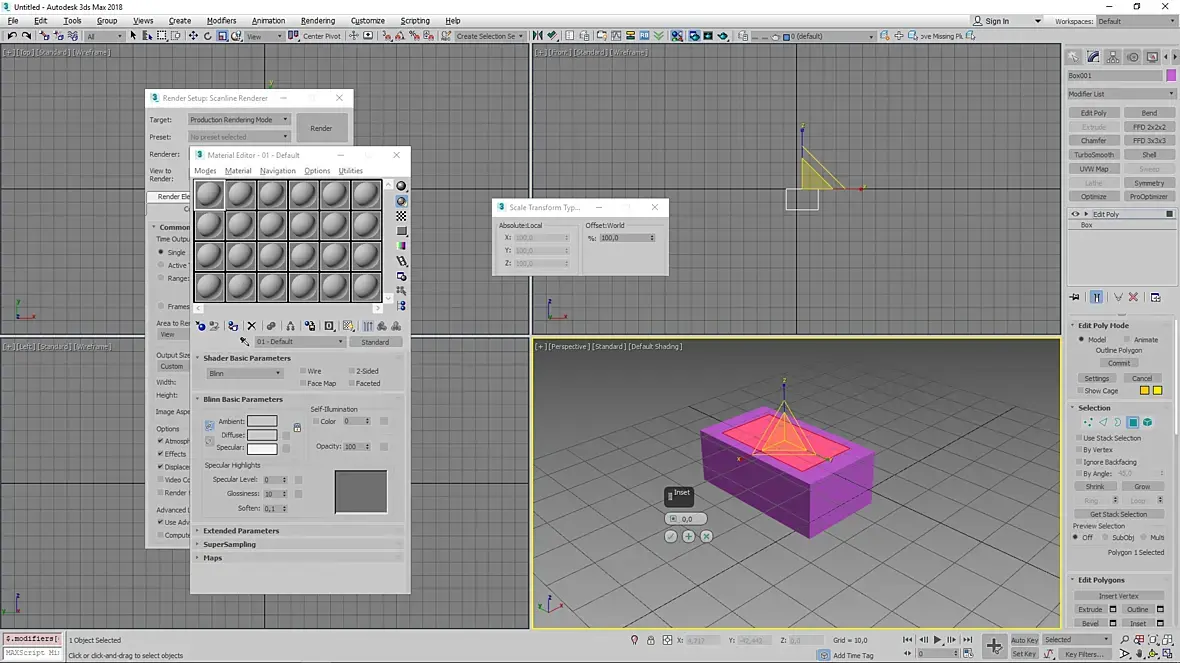Select the Move transform tool in the toolbar
The height and width of the screenshot is (663, 1180).
pyautogui.click(x=193, y=36)
